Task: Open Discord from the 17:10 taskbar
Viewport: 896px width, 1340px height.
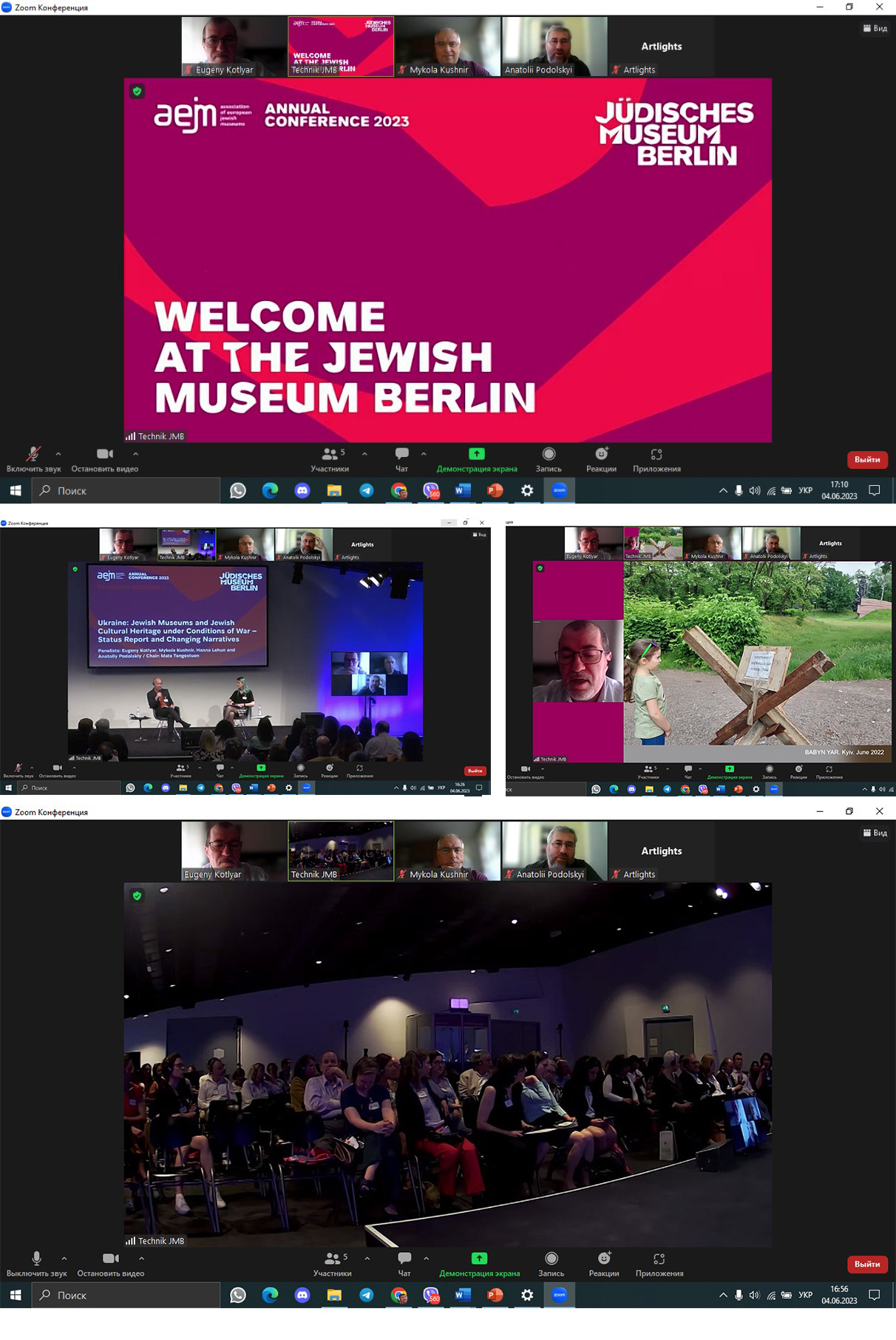Action: point(302,490)
